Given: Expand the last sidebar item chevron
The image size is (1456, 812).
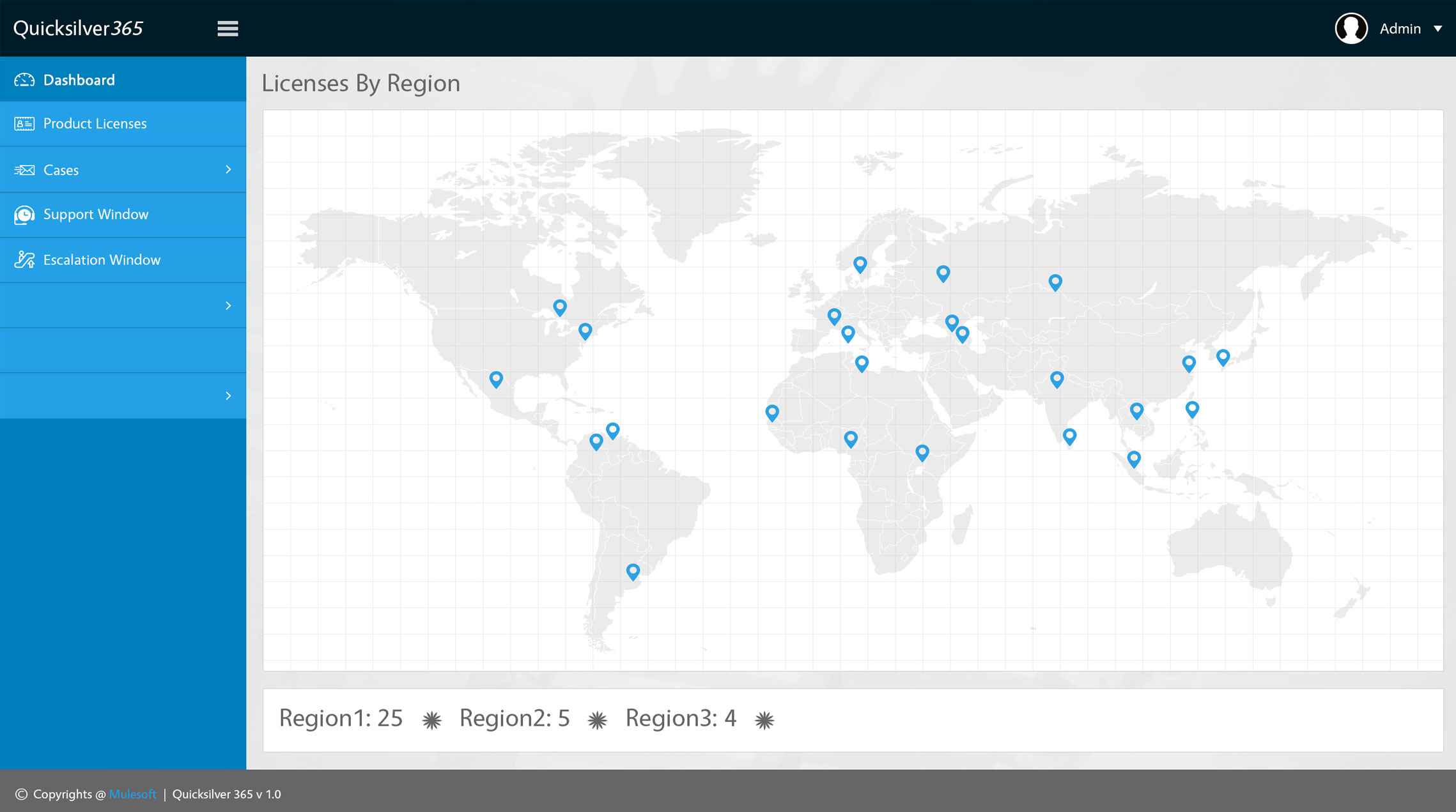Looking at the screenshot, I should 228,396.
